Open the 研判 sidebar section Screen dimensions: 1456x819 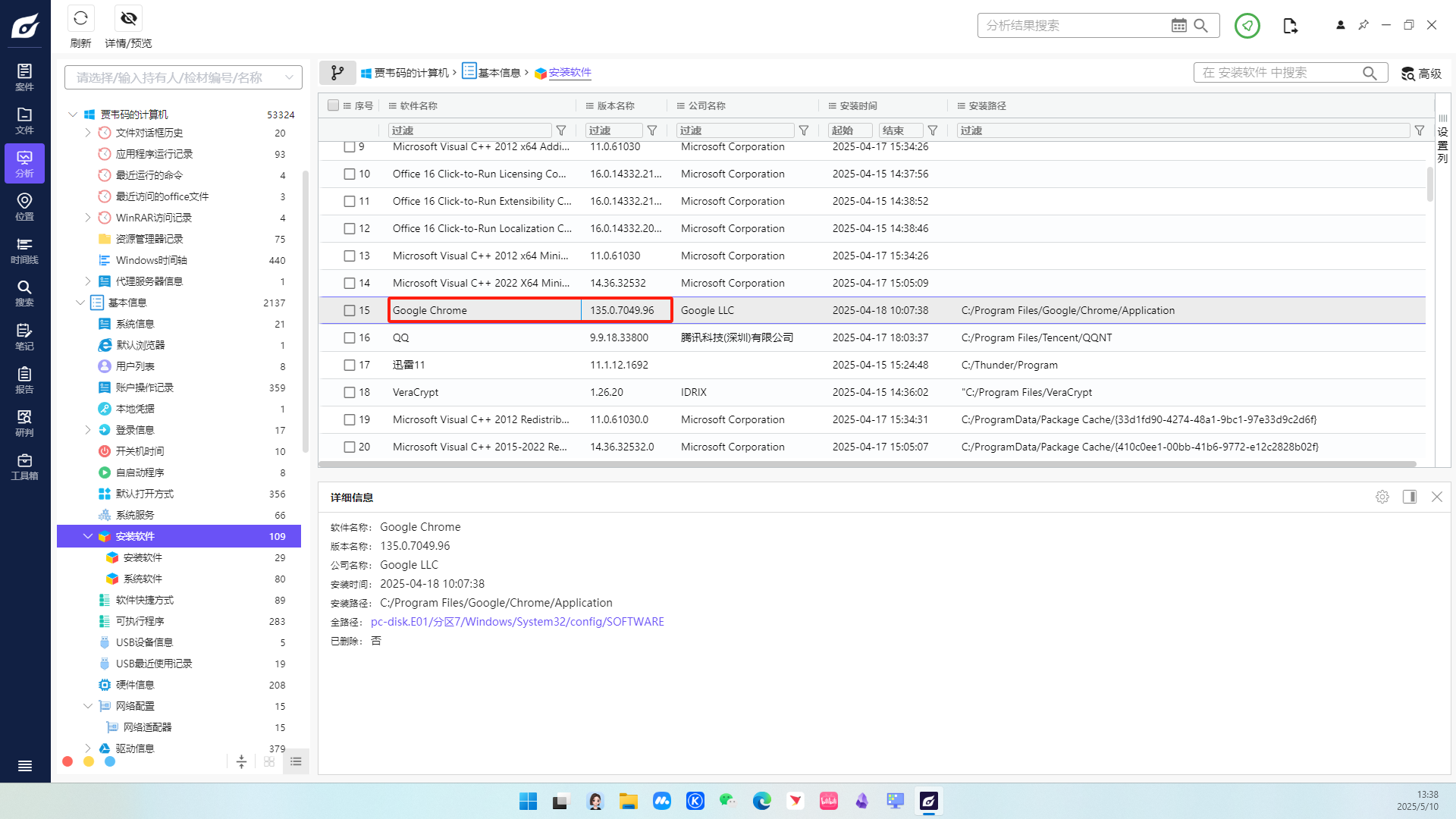click(24, 423)
